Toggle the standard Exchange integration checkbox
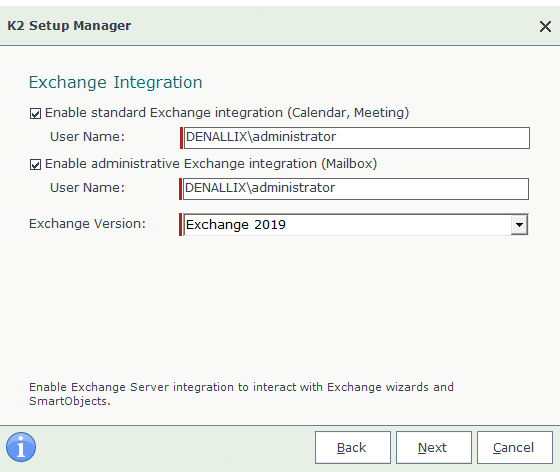The image size is (560, 472). click(x=35, y=114)
